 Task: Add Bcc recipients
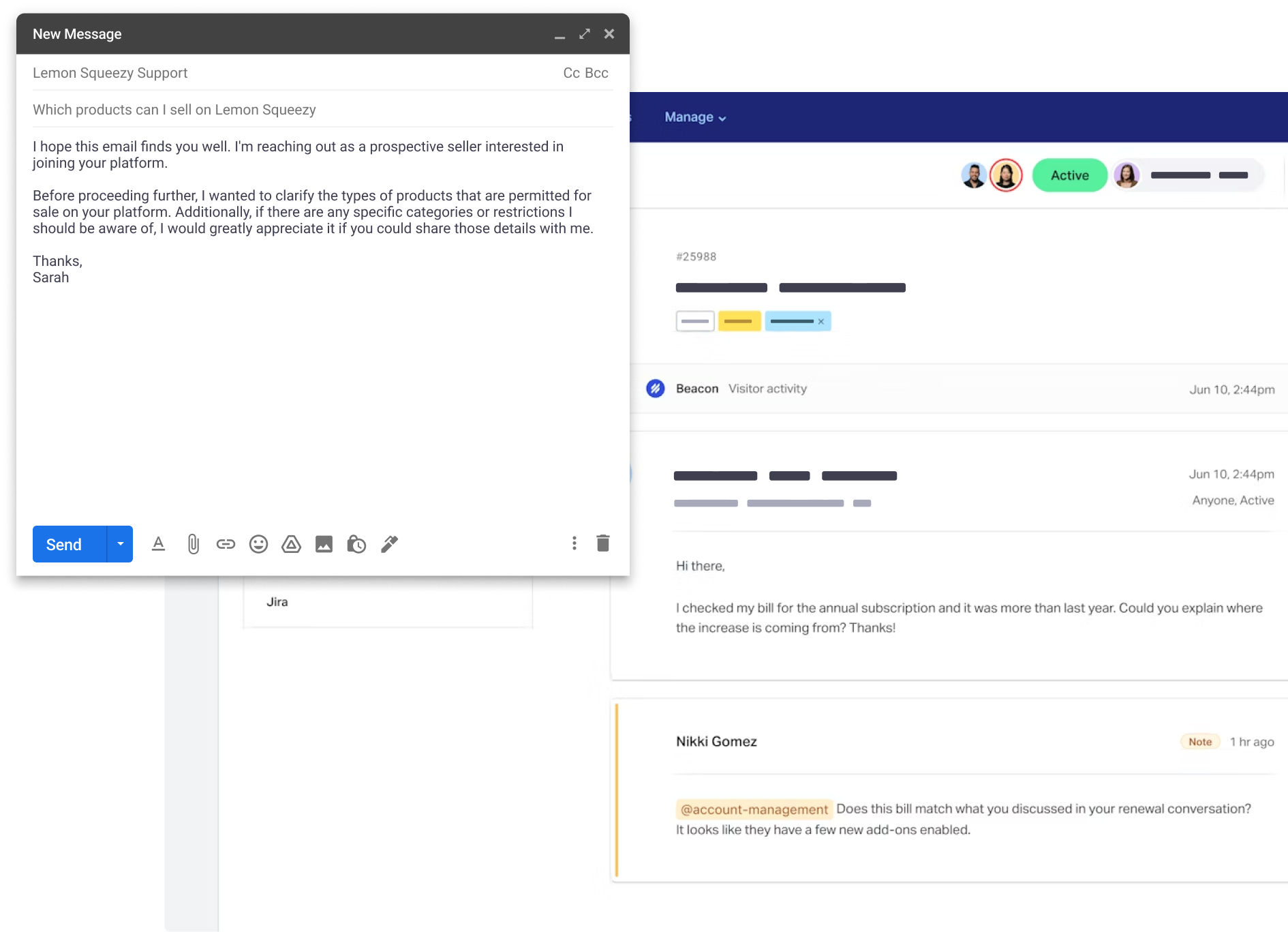596,73
